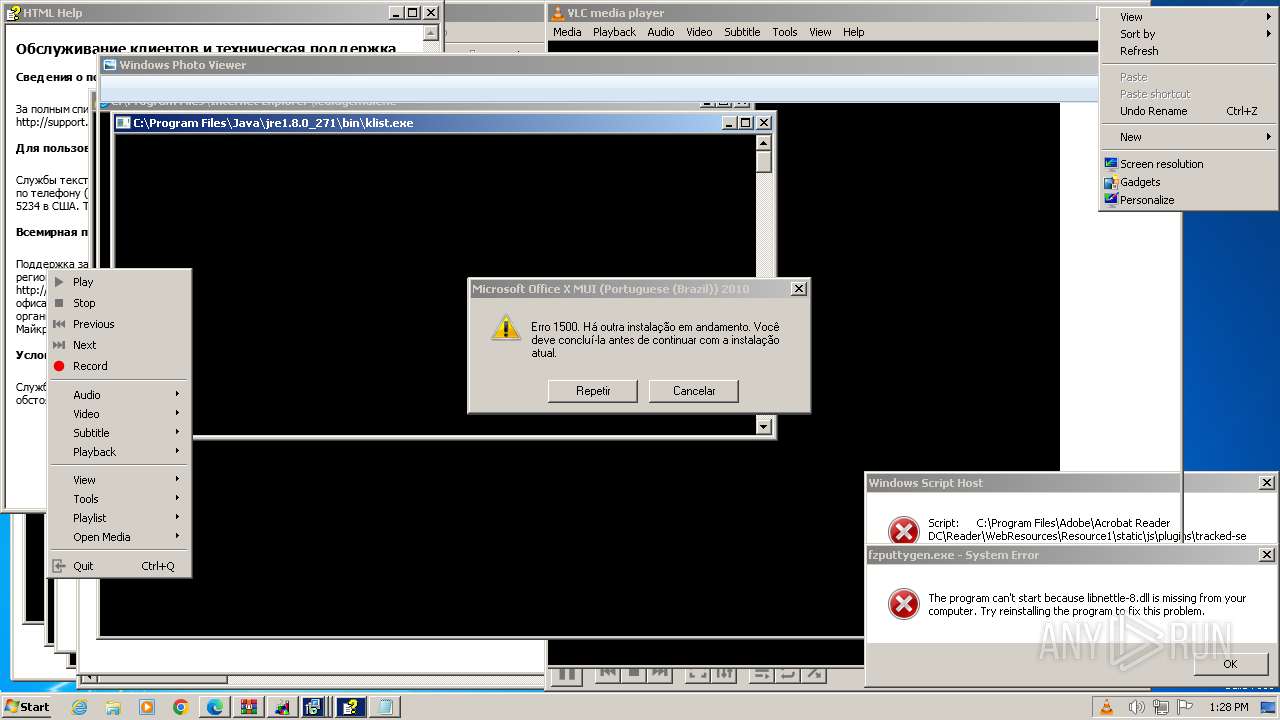
Task: Click the VLC cone title bar icon
Action: tap(558, 13)
